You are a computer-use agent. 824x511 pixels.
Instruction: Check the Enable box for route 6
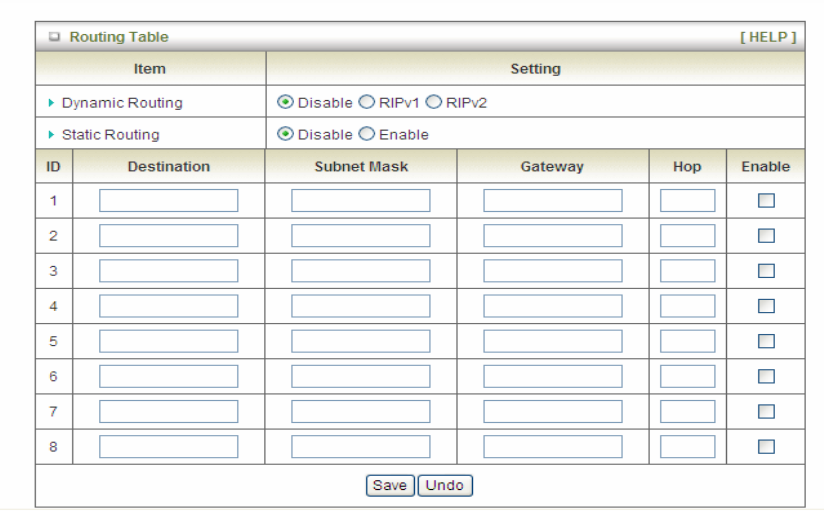(766, 376)
